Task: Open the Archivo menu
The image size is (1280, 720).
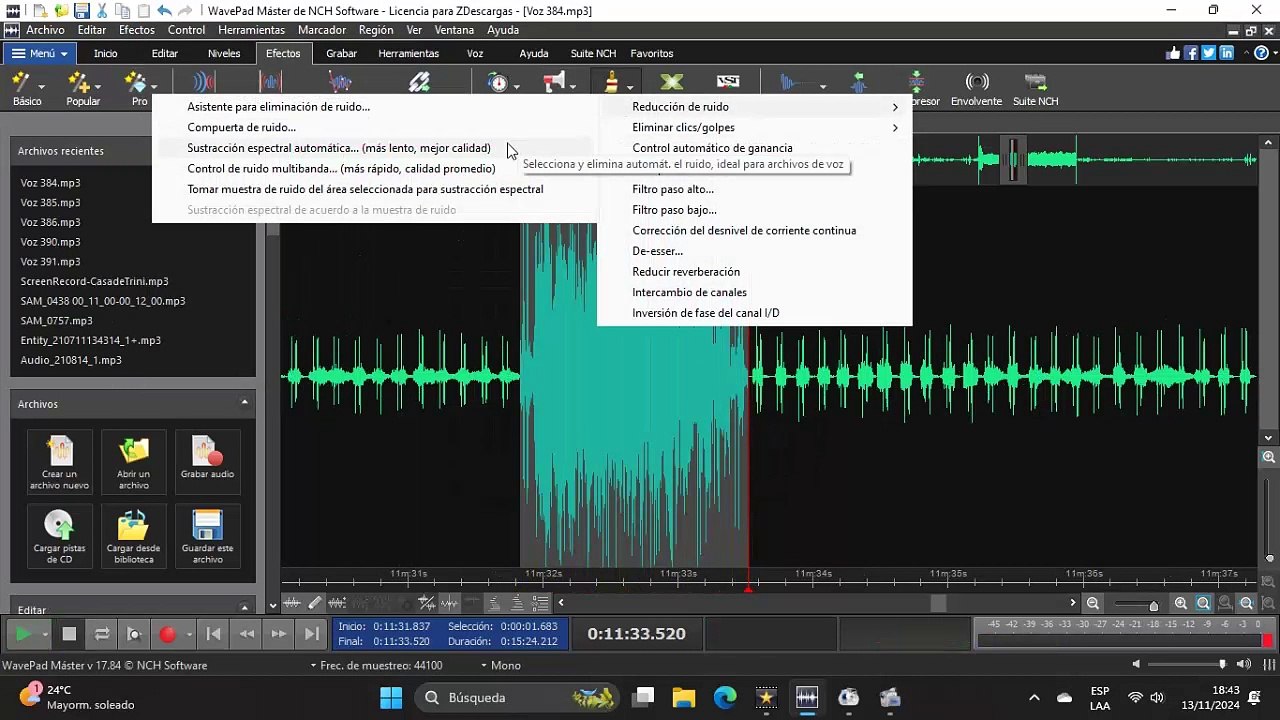Action: (x=45, y=30)
